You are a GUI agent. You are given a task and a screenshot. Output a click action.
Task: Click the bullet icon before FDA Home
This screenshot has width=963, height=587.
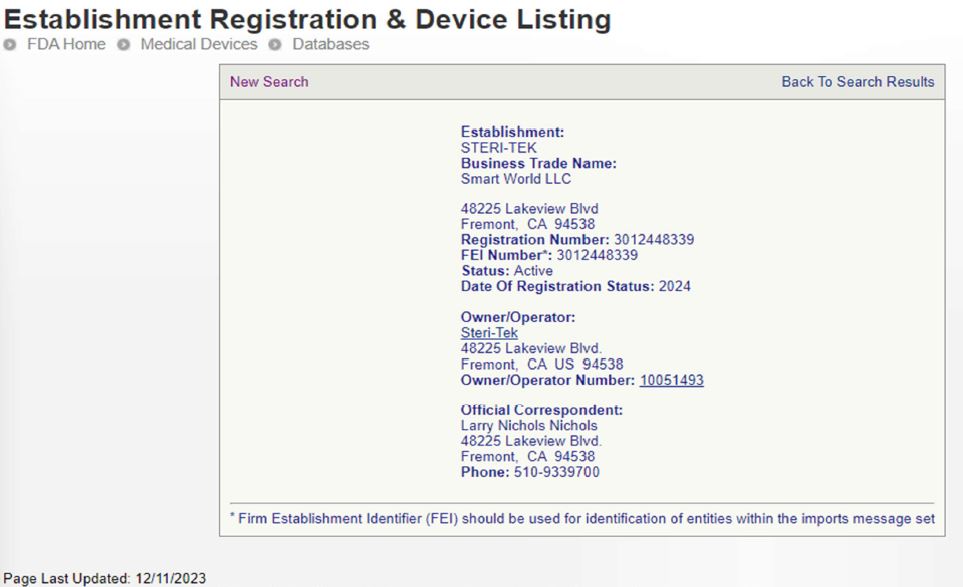[x=12, y=45]
